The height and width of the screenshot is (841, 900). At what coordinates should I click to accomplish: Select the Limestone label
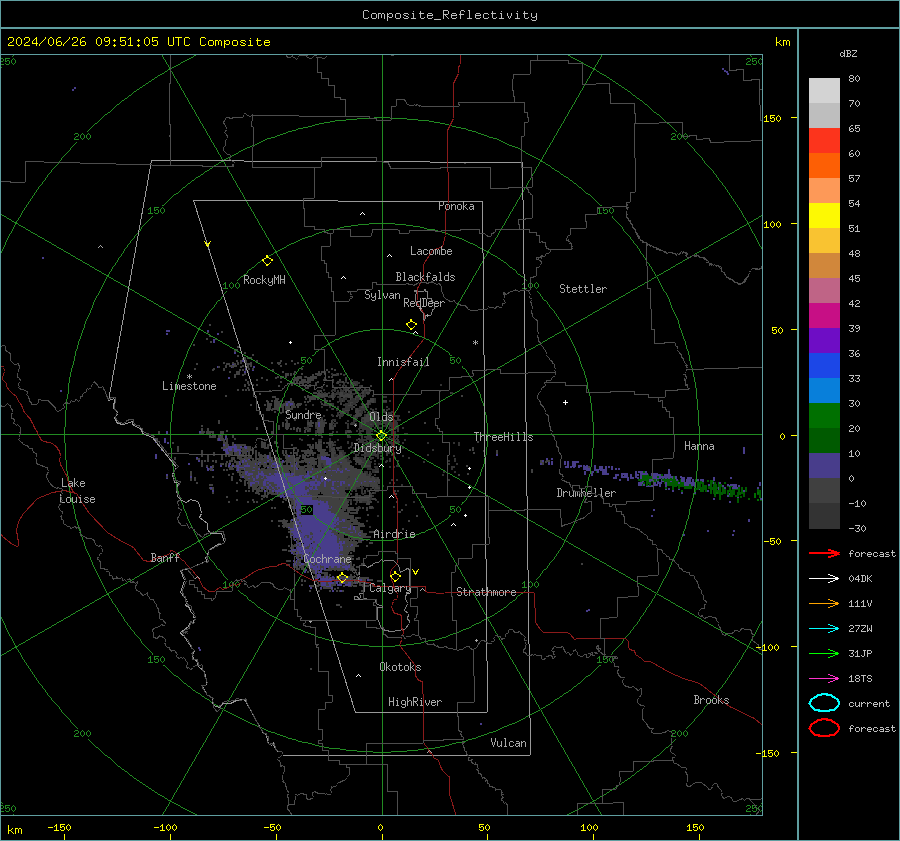point(189,386)
